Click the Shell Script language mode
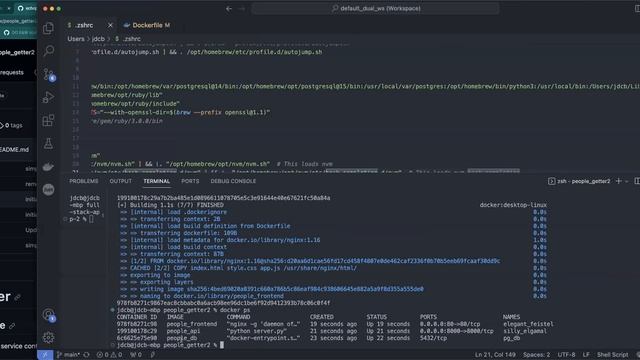Image resolution: width=640 pixels, height=360 pixels. pos(613,355)
